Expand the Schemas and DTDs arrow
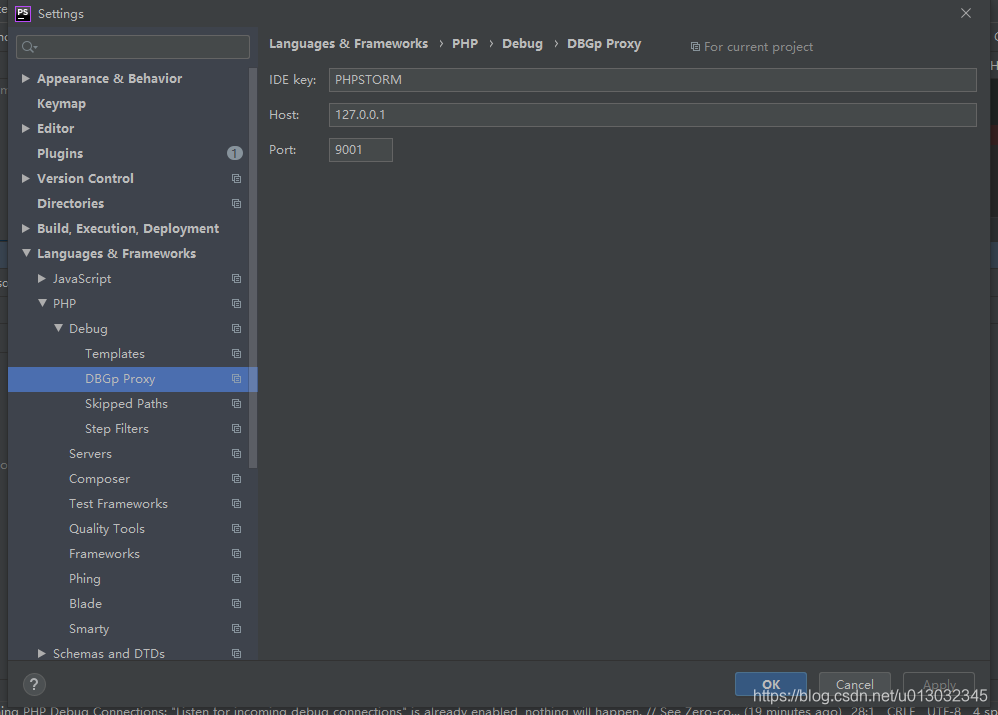 (x=41, y=653)
